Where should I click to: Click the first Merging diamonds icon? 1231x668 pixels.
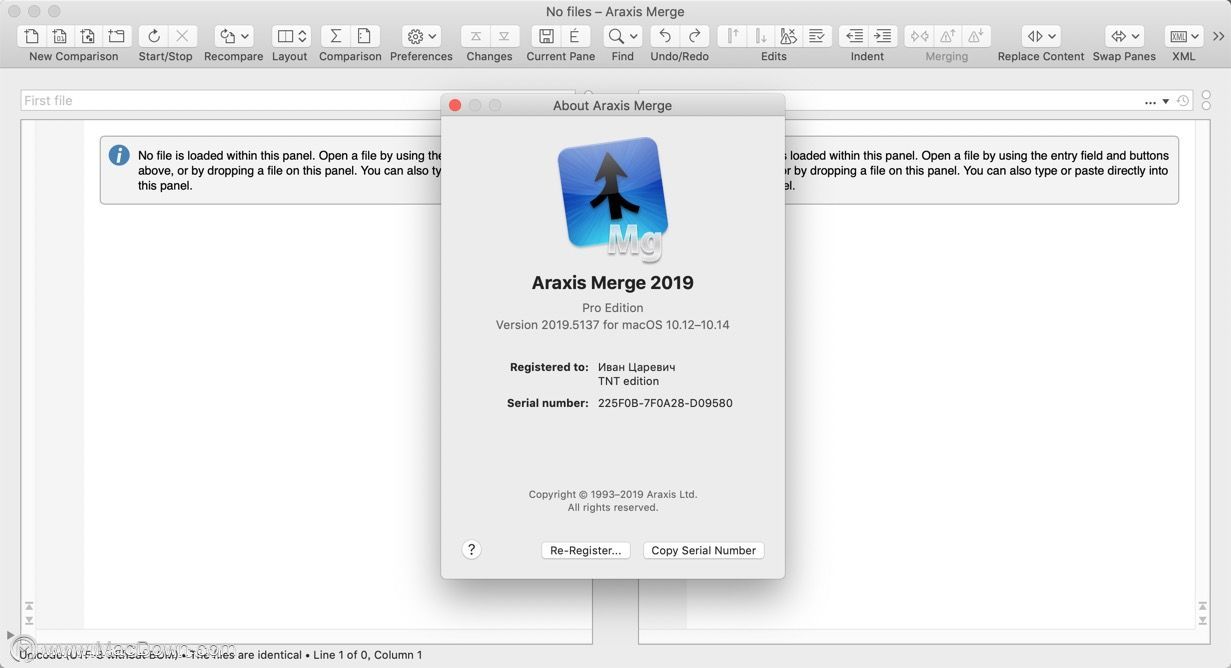(919, 36)
